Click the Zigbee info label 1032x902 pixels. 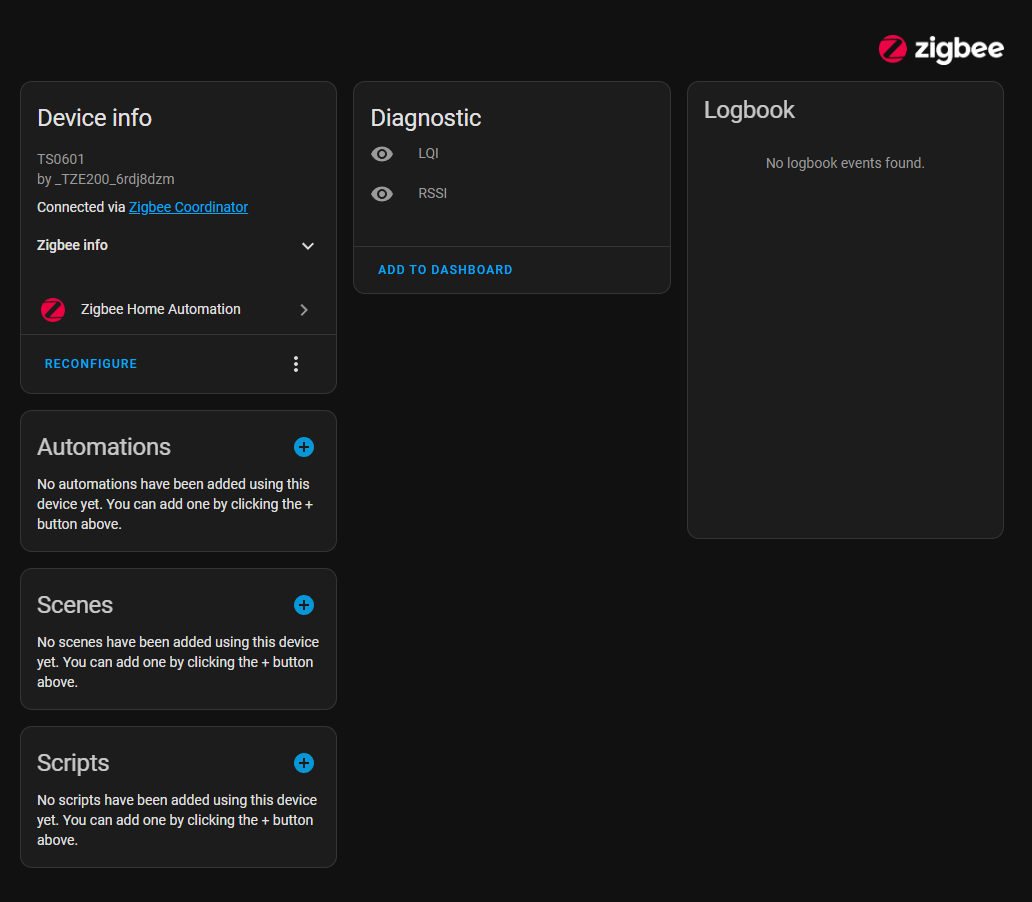point(72,245)
